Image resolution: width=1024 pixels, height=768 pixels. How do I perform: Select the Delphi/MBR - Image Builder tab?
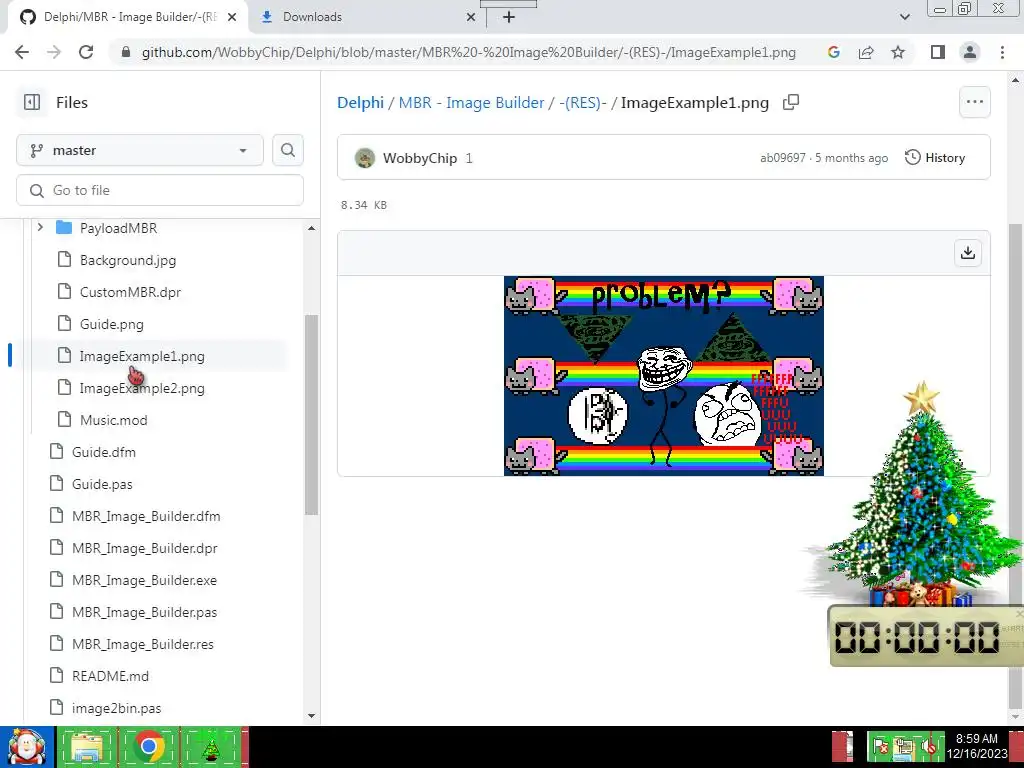(x=127, y=17)
